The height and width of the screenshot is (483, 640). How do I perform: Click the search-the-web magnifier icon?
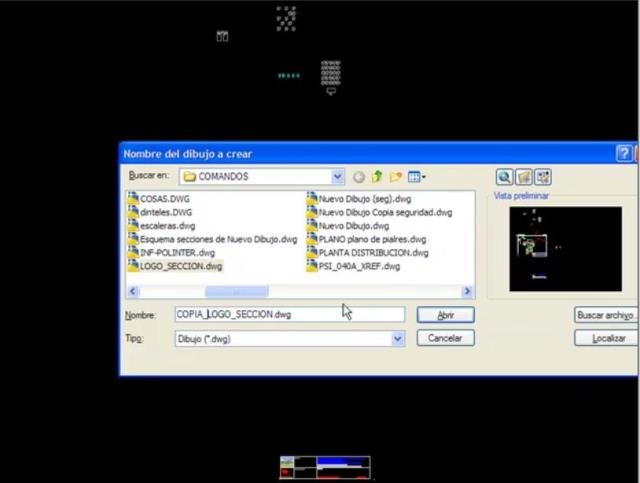[504, 177]
